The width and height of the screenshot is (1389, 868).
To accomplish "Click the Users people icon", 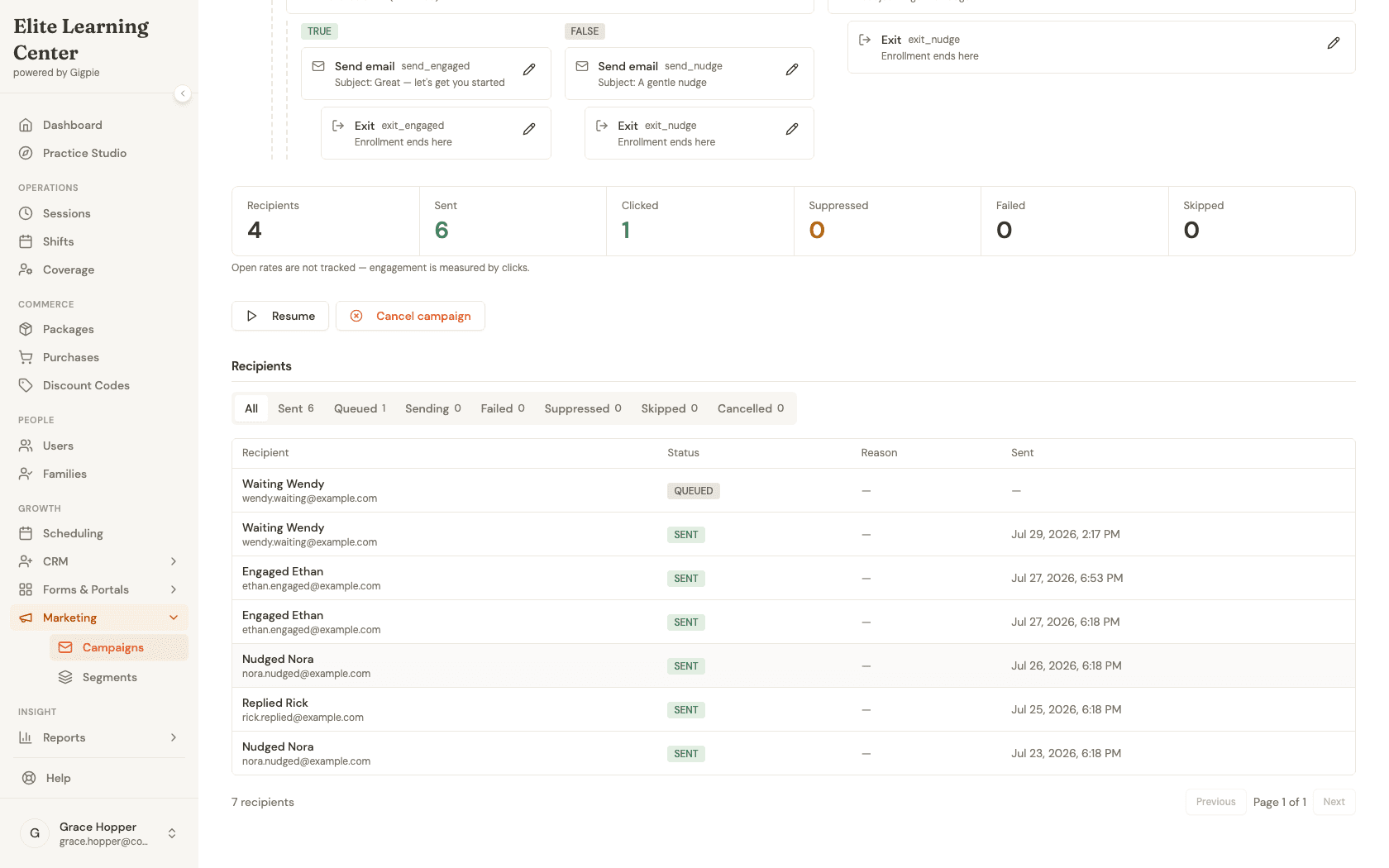I will (x=26, y=446).
